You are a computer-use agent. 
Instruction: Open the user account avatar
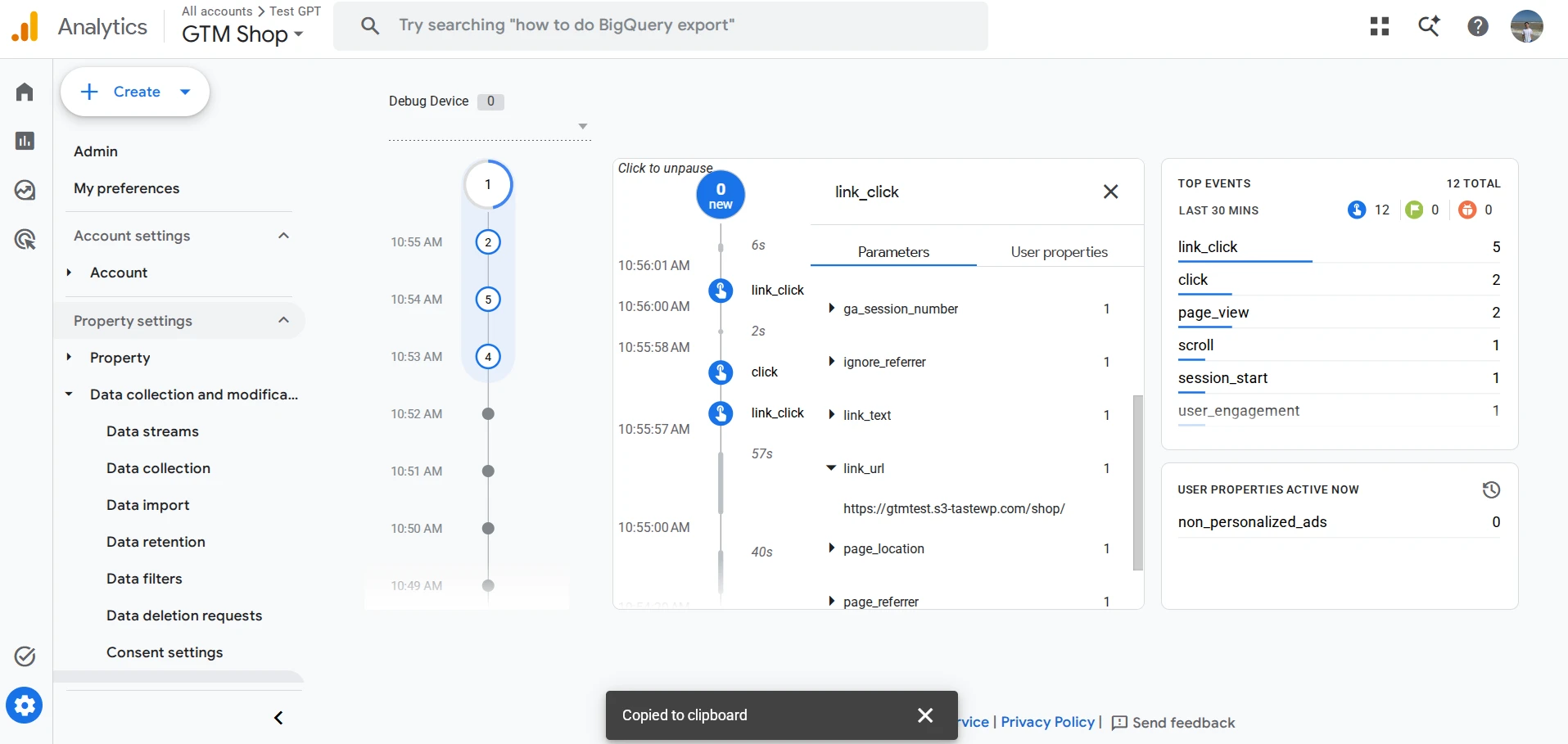(x=1527, y=26)
